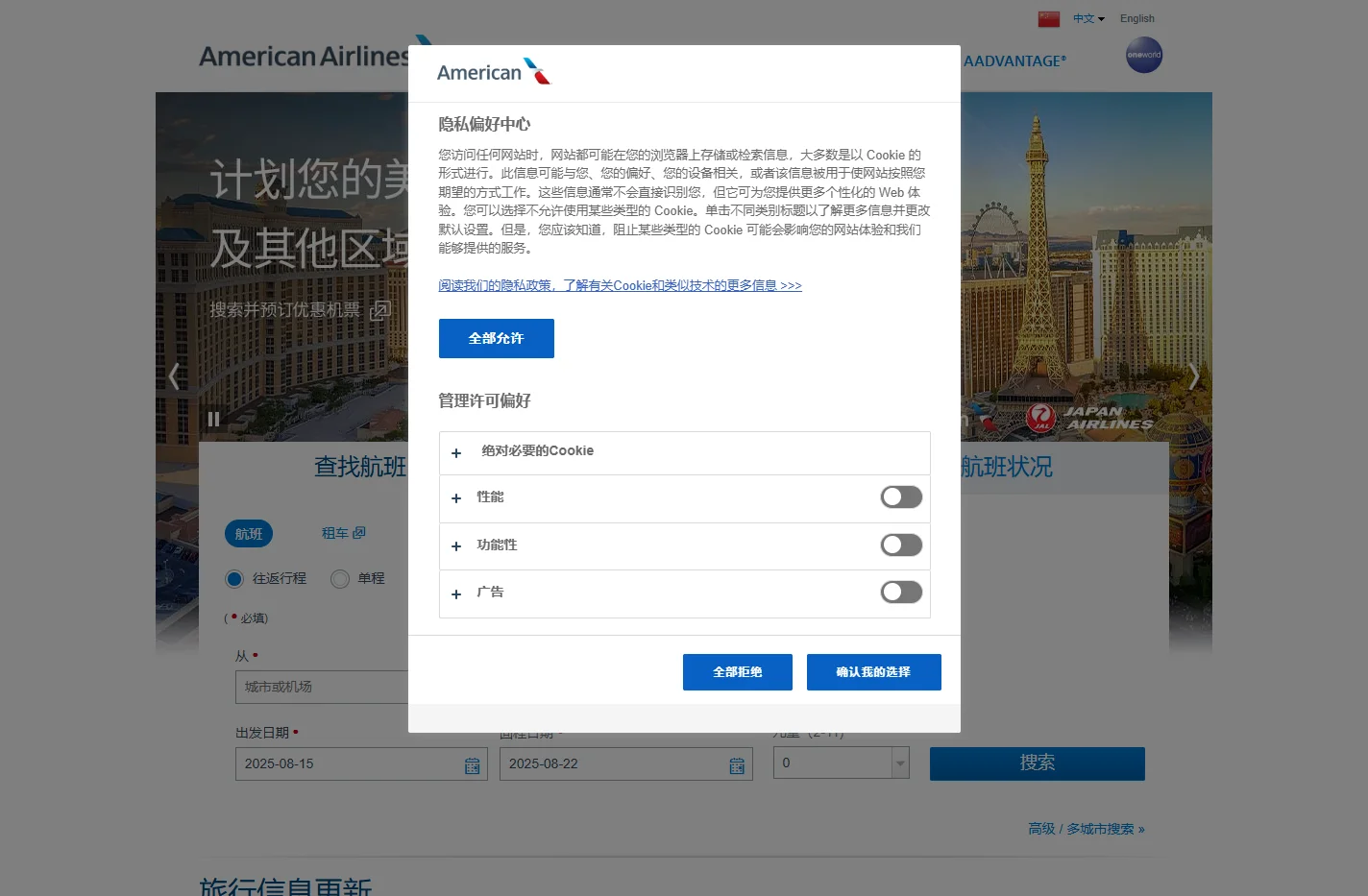
Task: Select the 单程 radio button
Action: (340, 579)
